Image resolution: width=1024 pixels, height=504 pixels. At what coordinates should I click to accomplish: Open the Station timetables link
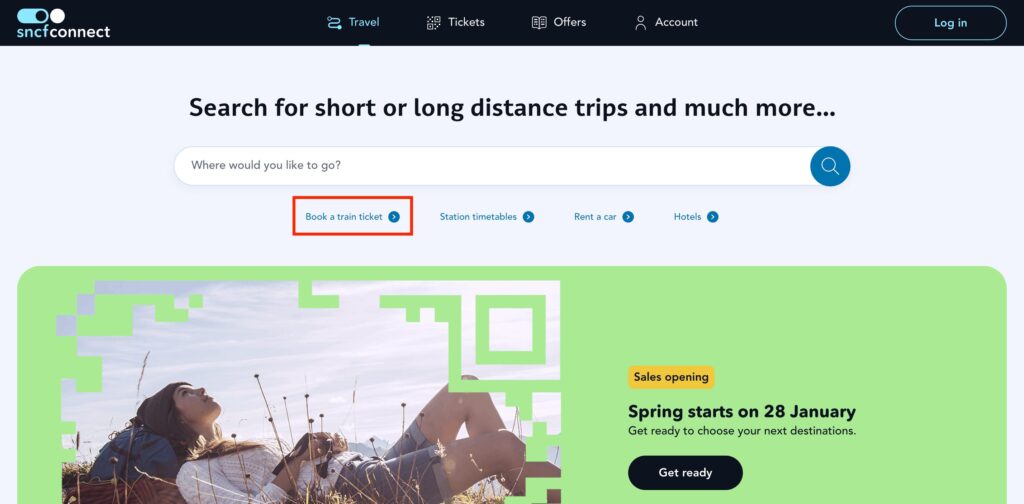point(478,217)
